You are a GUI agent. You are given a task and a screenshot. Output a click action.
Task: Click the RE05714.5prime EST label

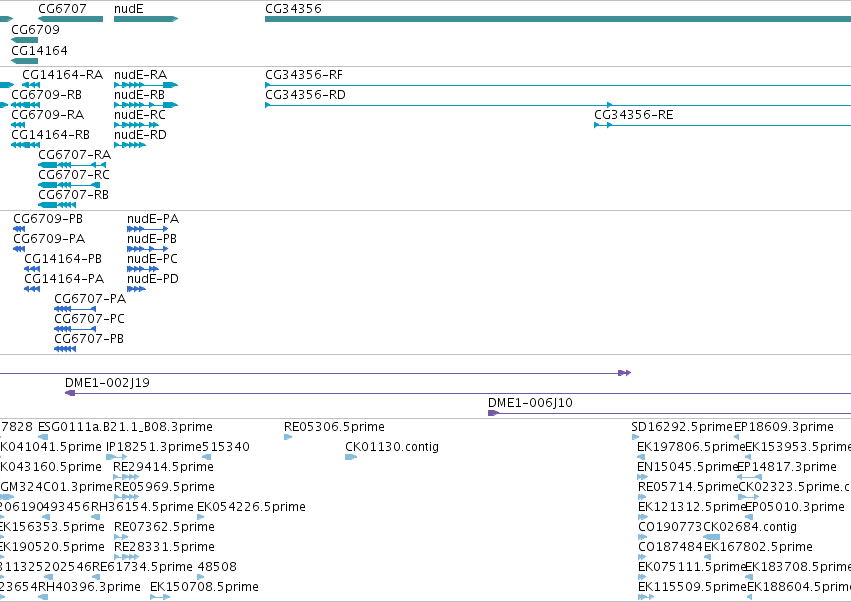[x=688, y=487]
